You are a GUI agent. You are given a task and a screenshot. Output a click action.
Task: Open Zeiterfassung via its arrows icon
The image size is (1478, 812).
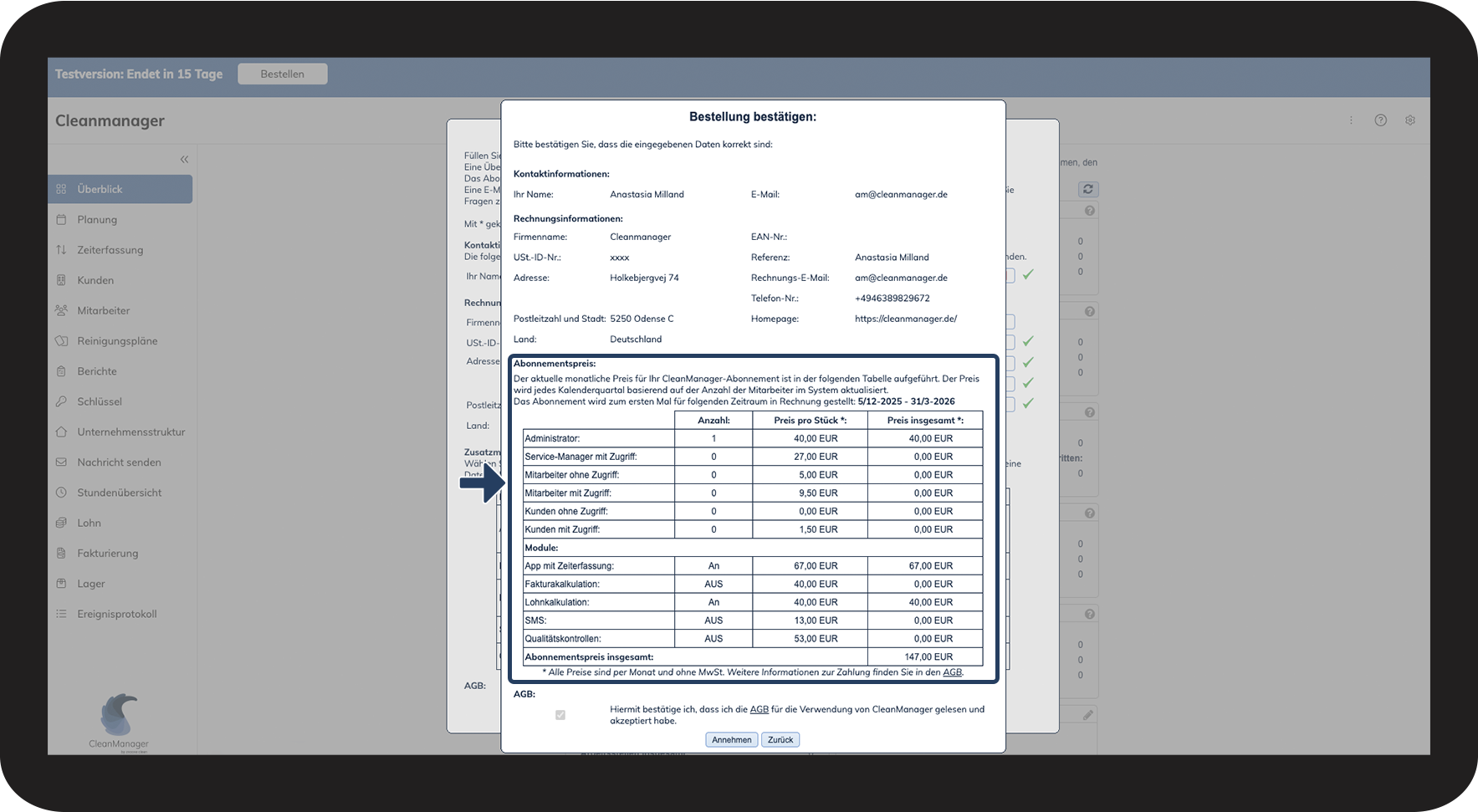pyautogui.click(x=61, y=250)
